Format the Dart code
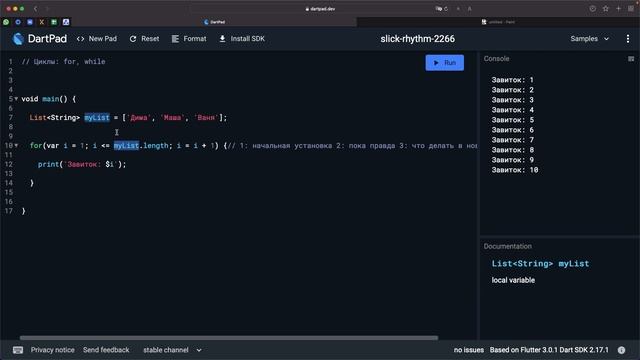The height and width of the screenshot is (360, 640). coord(189,39)
